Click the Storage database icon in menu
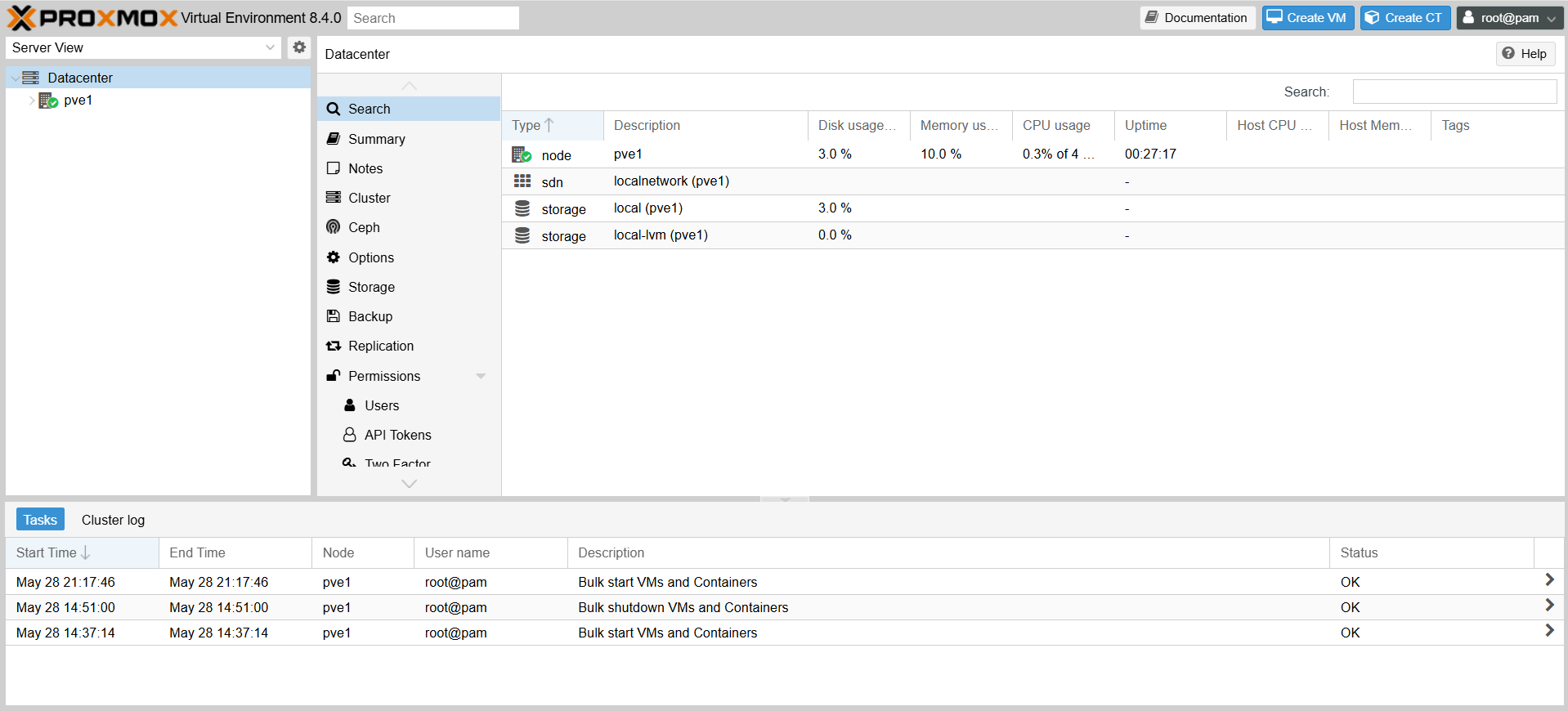 point(334,287)
